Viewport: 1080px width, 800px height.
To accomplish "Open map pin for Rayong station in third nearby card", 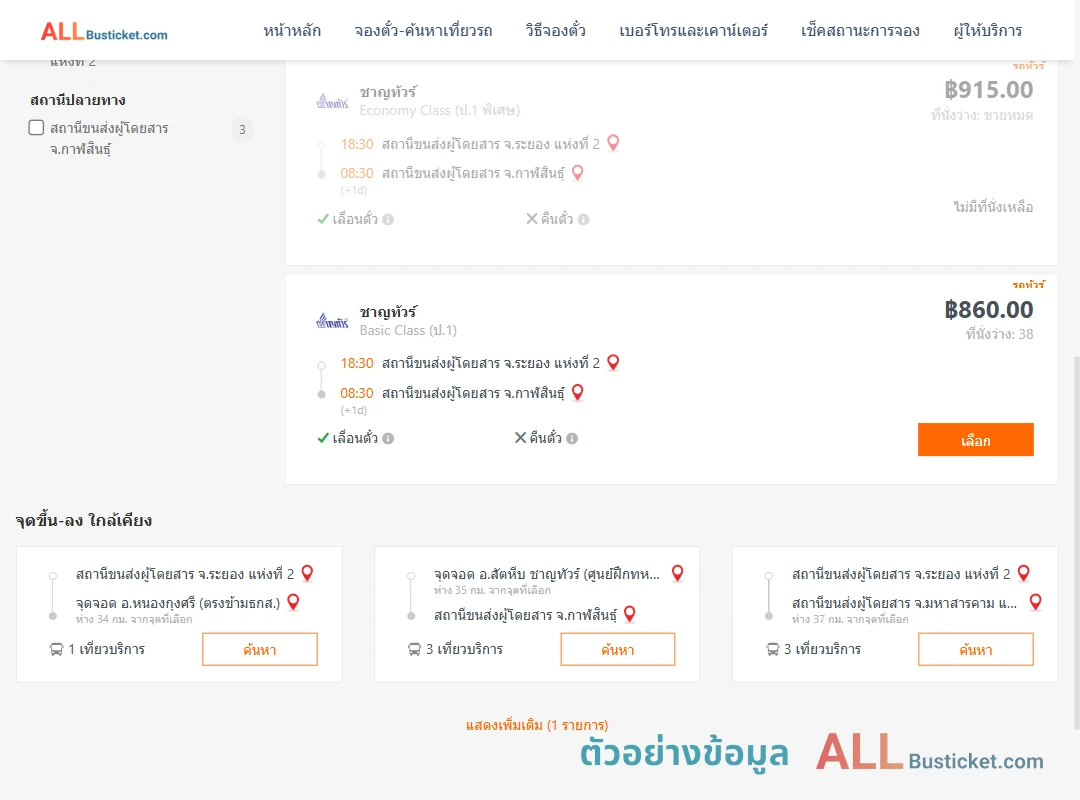I will pos(1024,573).
